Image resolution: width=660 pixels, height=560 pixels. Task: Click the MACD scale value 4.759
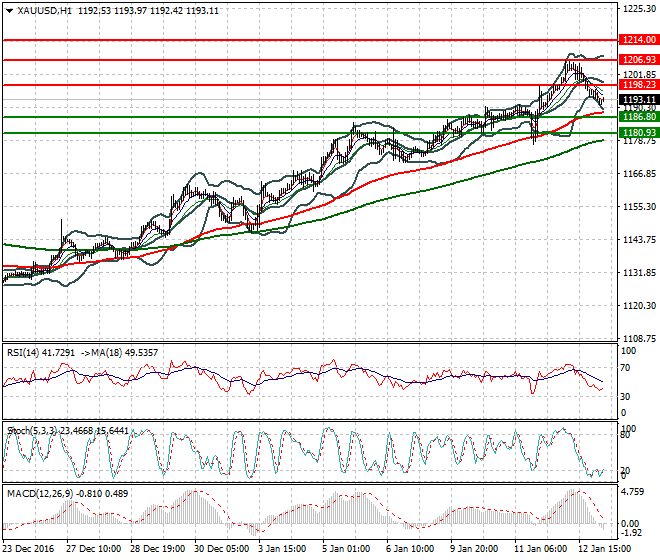(633, 492)
